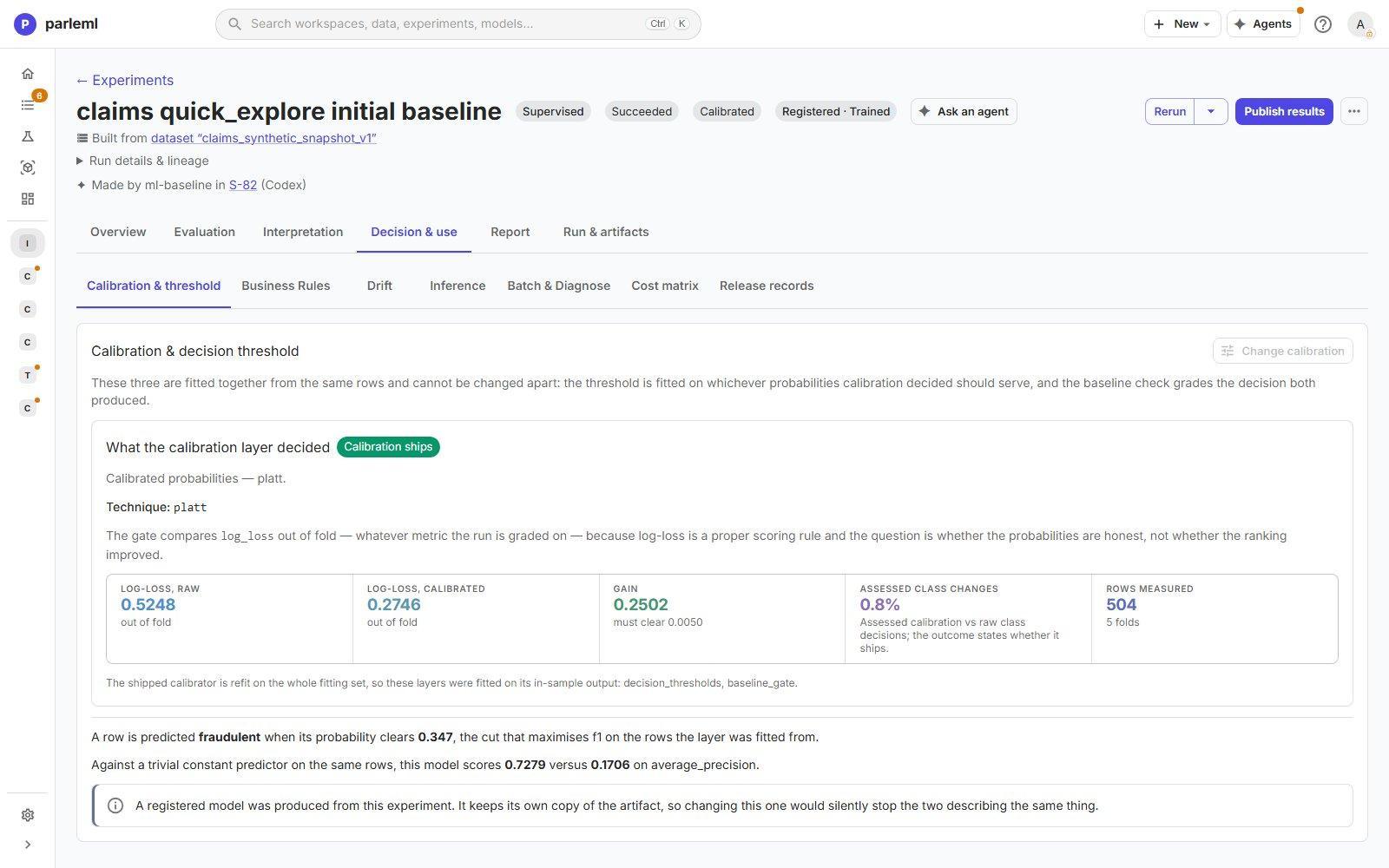Focus the search workspaces field

(458, 24)
